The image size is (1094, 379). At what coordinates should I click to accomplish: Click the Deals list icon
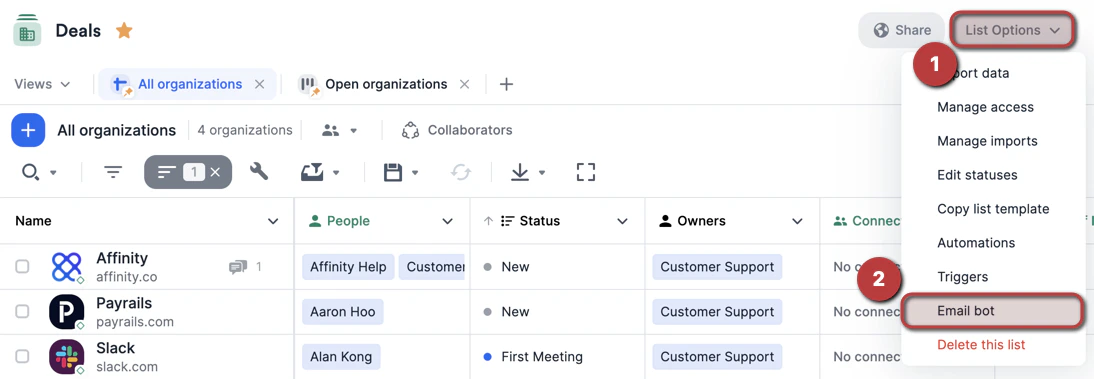(27, 30)
